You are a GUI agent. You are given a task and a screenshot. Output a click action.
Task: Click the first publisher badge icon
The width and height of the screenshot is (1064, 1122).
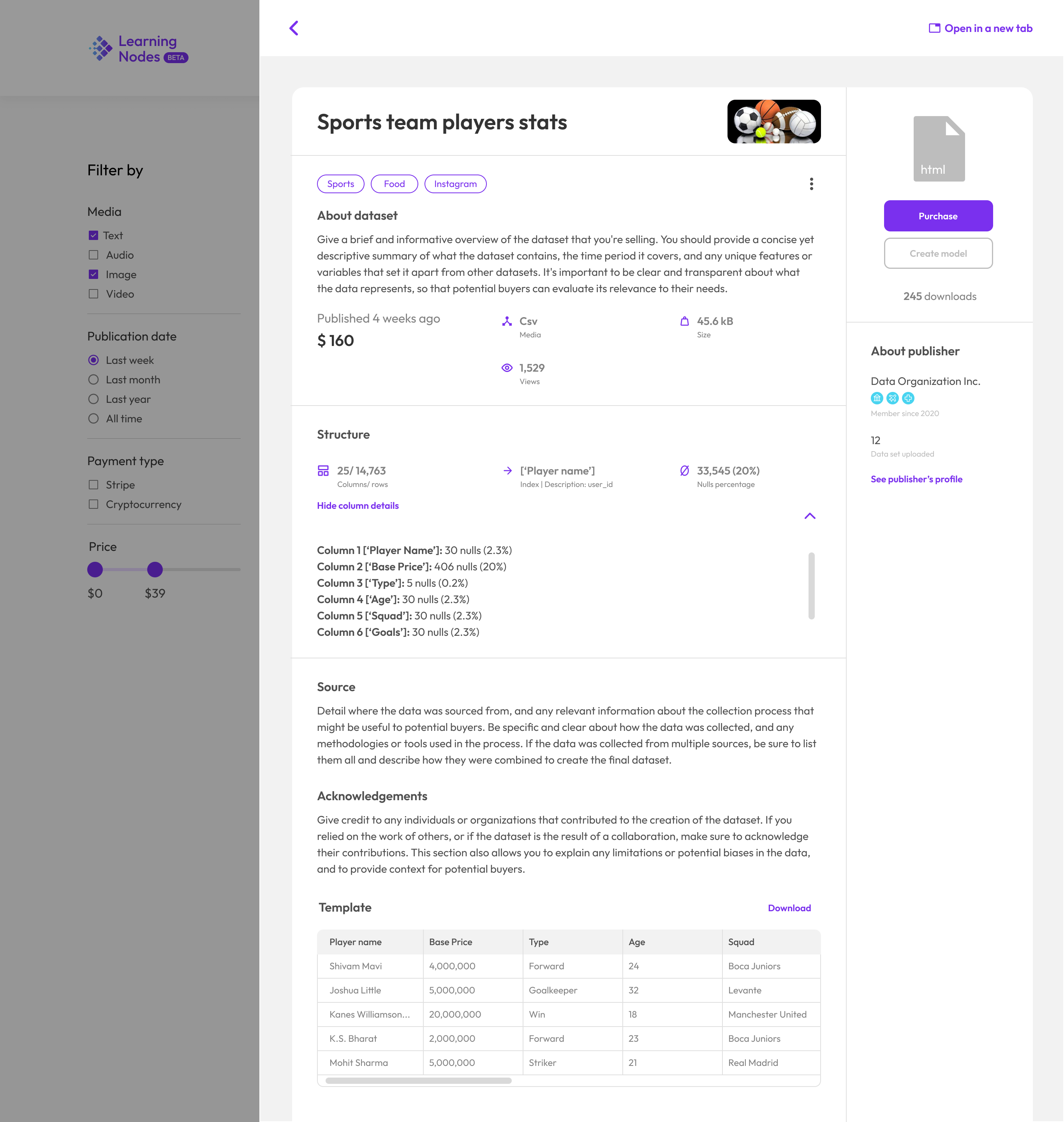877,398
